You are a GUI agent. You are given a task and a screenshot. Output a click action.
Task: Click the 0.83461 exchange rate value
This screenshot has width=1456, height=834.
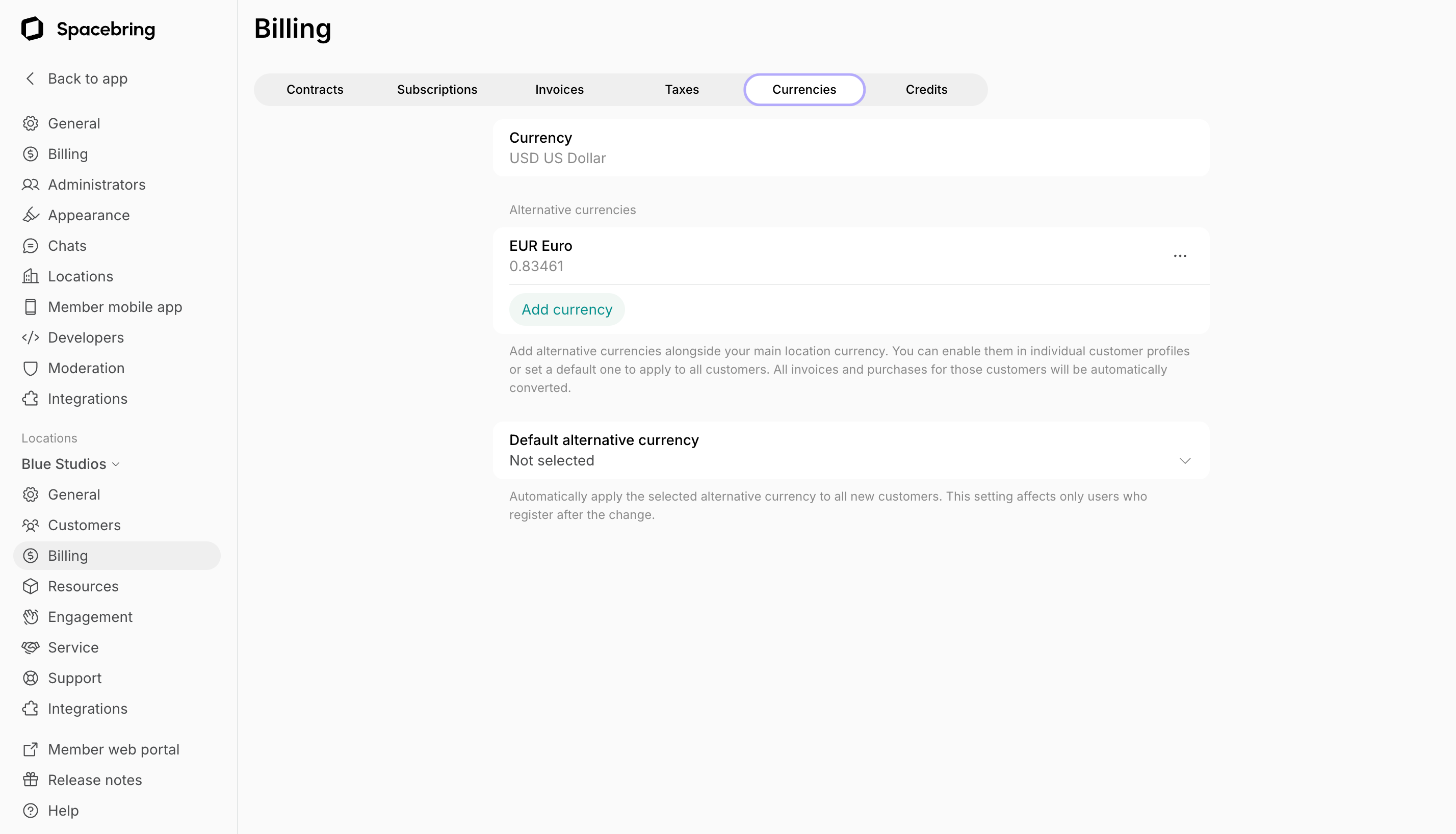point(536,266)
